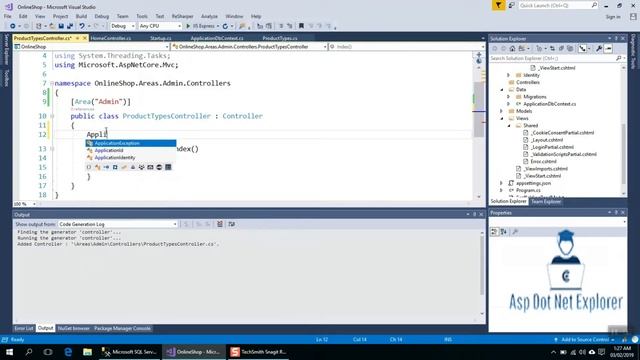Open the Debug menu
640x360 pixels.
coord(102,16)
